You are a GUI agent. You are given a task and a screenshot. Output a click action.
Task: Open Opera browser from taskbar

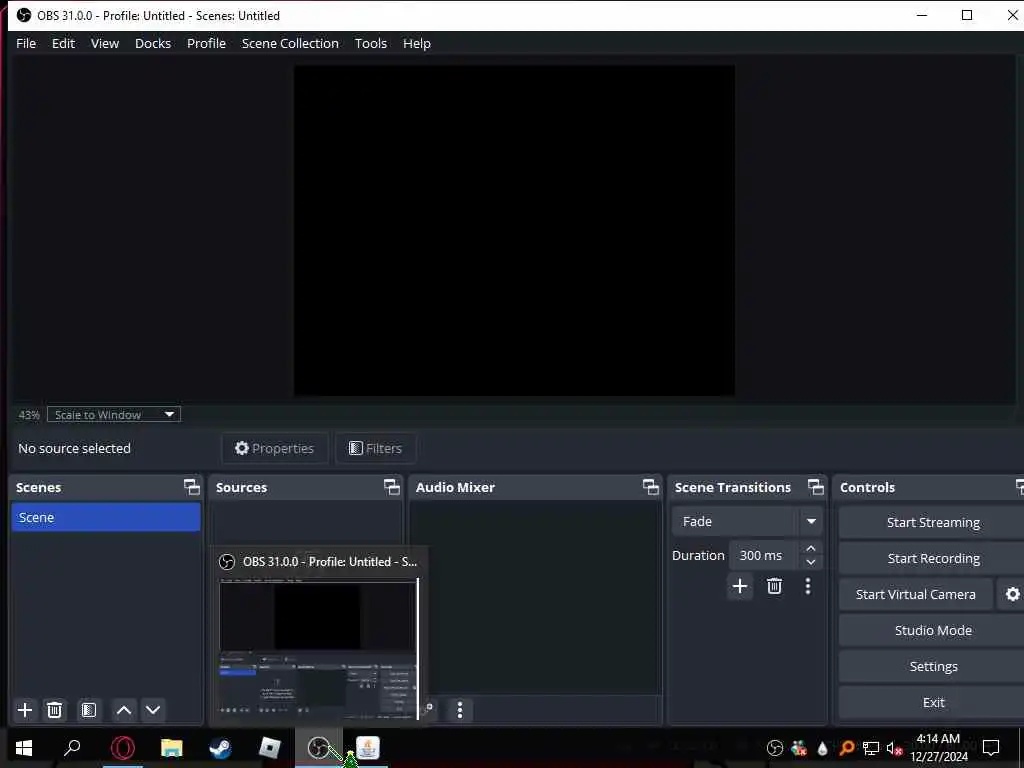[x=123, y=748]
